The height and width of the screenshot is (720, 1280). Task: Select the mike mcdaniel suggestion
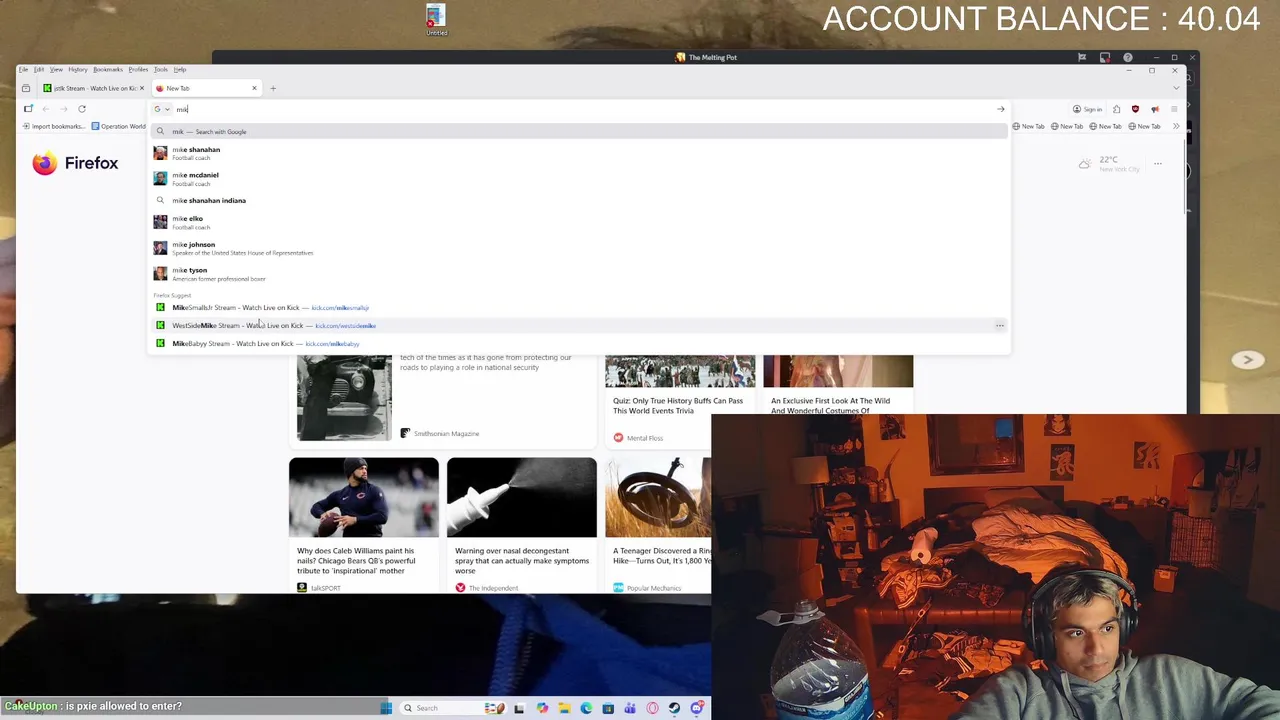tap(580, 179)
